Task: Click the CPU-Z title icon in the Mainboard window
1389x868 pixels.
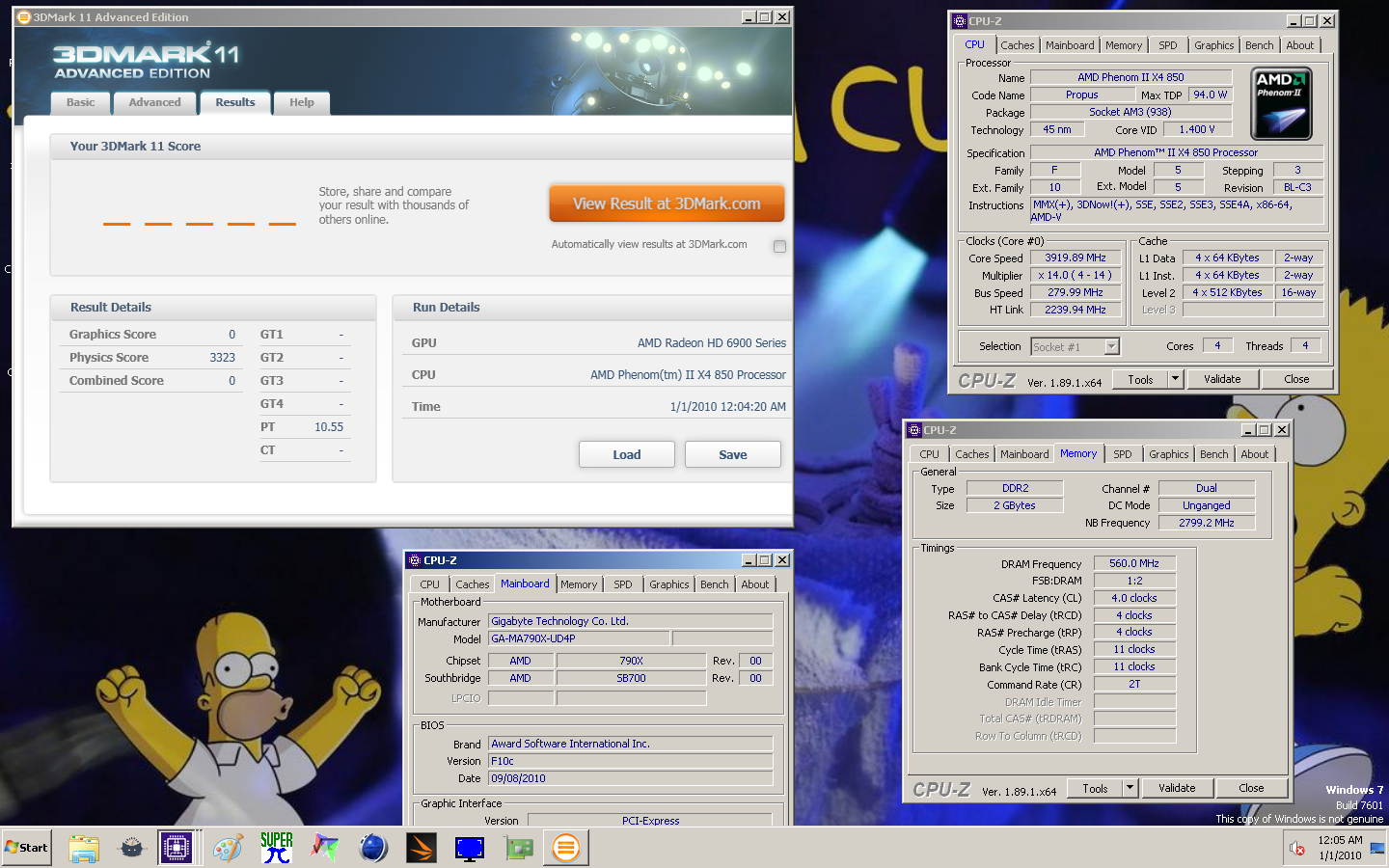Action: point(415,560)
